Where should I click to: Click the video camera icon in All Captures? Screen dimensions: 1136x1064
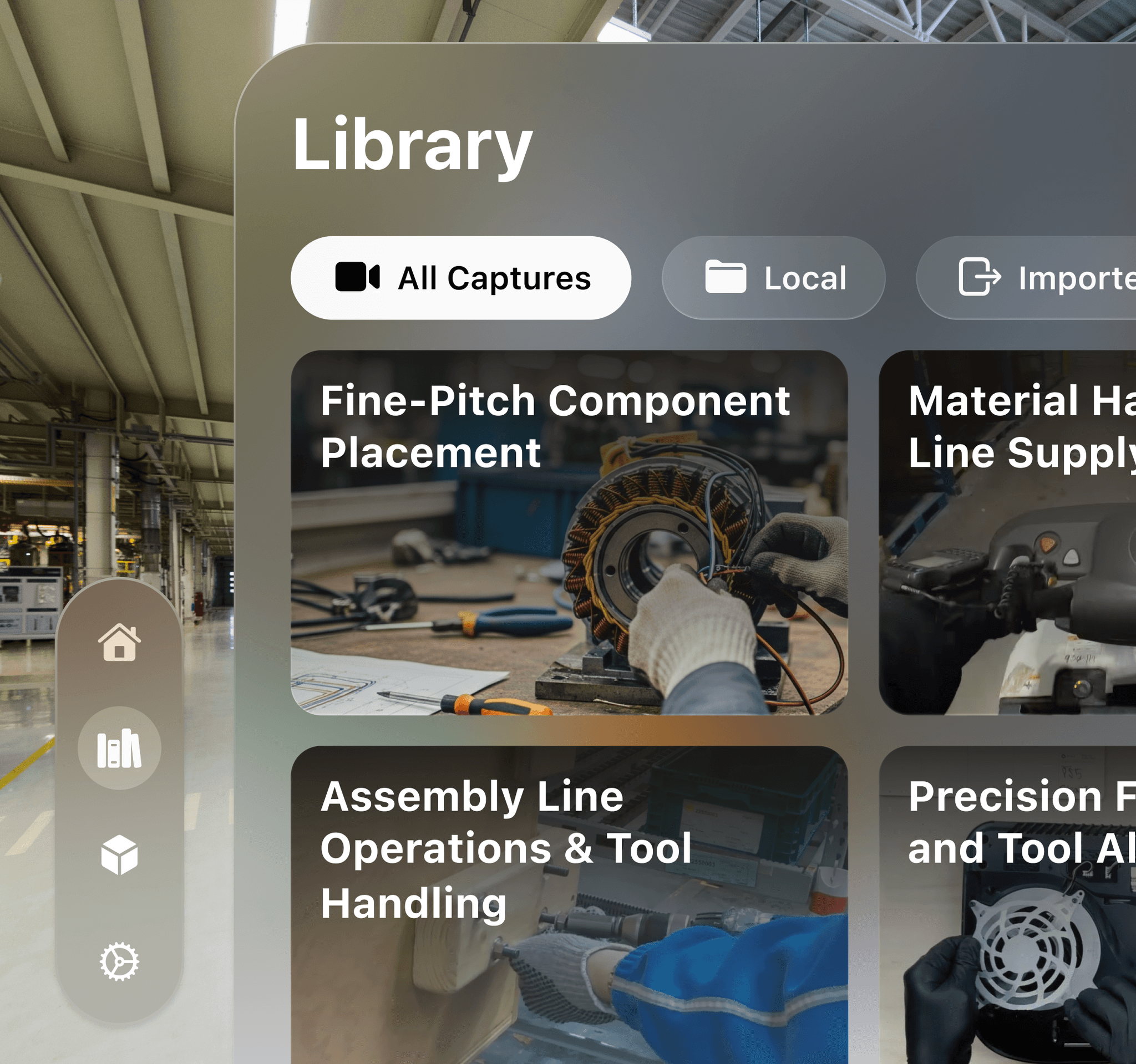358,278
